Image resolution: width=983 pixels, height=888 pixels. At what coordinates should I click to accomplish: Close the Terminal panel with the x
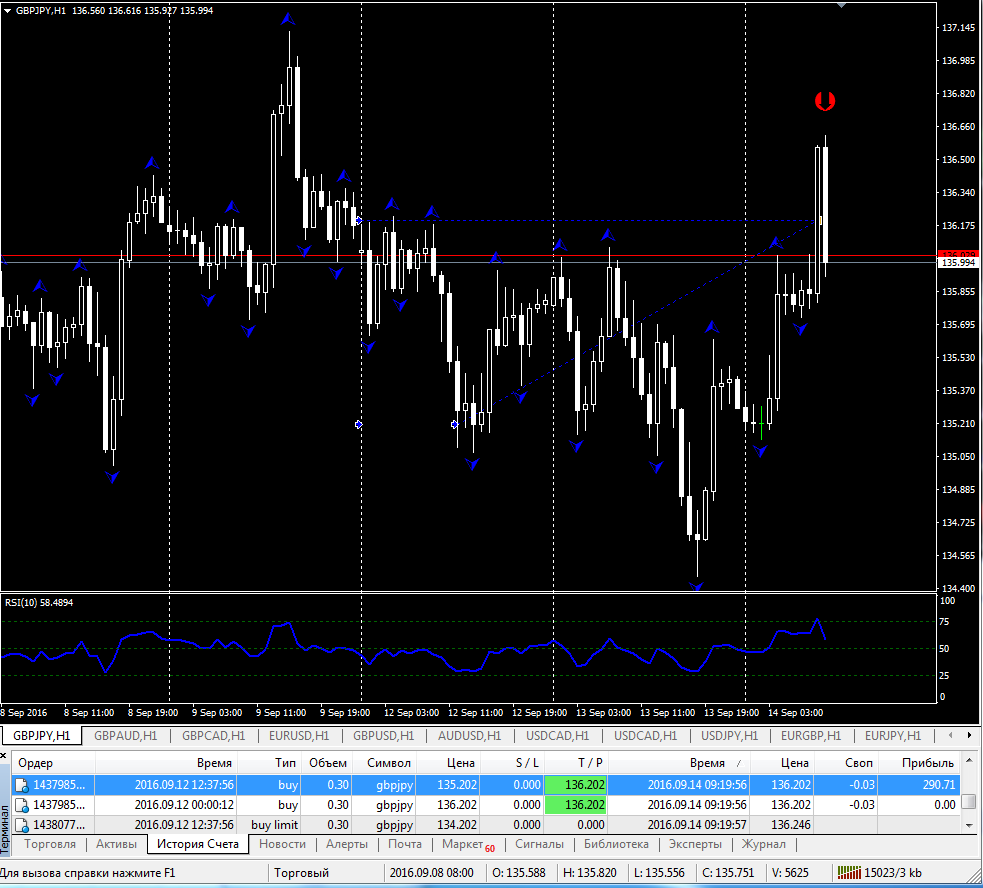point(3,756)
